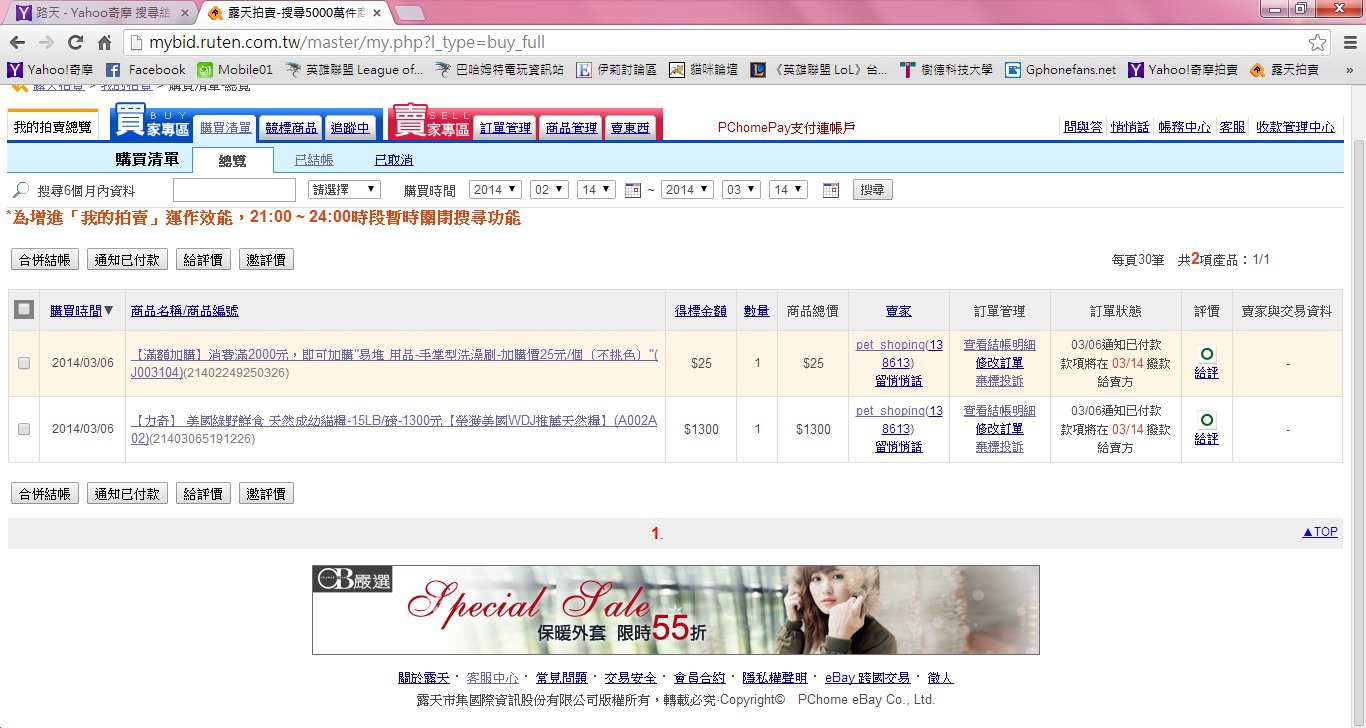
Task: Click the 搜尋 button
Action: click(873, 190)
